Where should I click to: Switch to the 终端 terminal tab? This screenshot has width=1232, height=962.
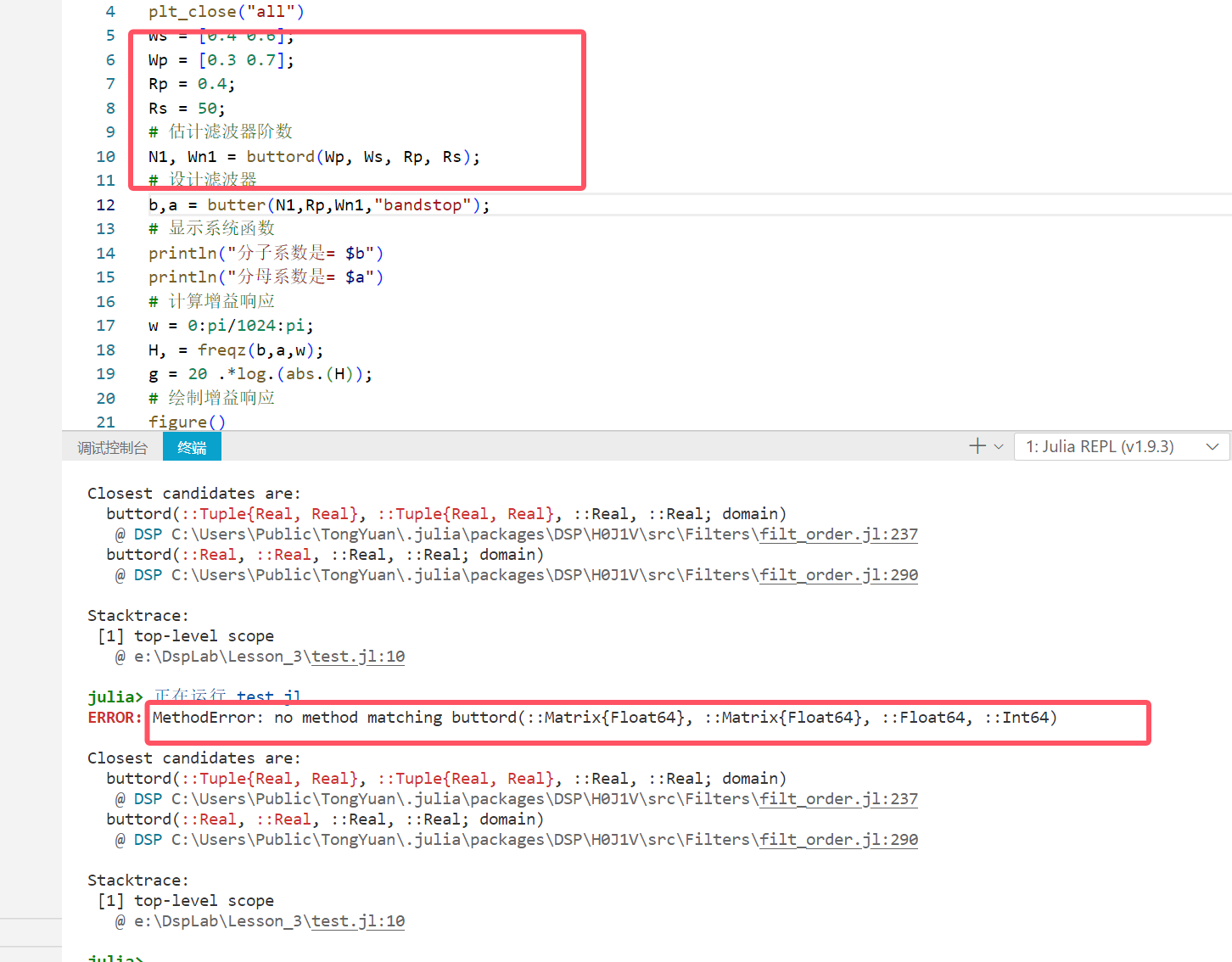192,447
